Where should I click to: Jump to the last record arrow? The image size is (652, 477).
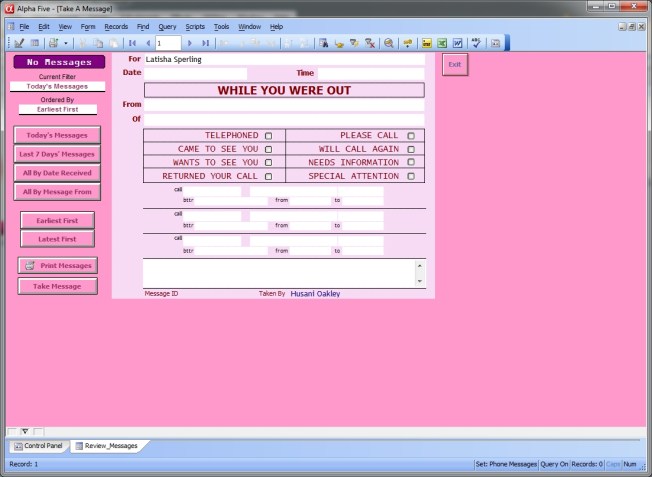(205, 43)
